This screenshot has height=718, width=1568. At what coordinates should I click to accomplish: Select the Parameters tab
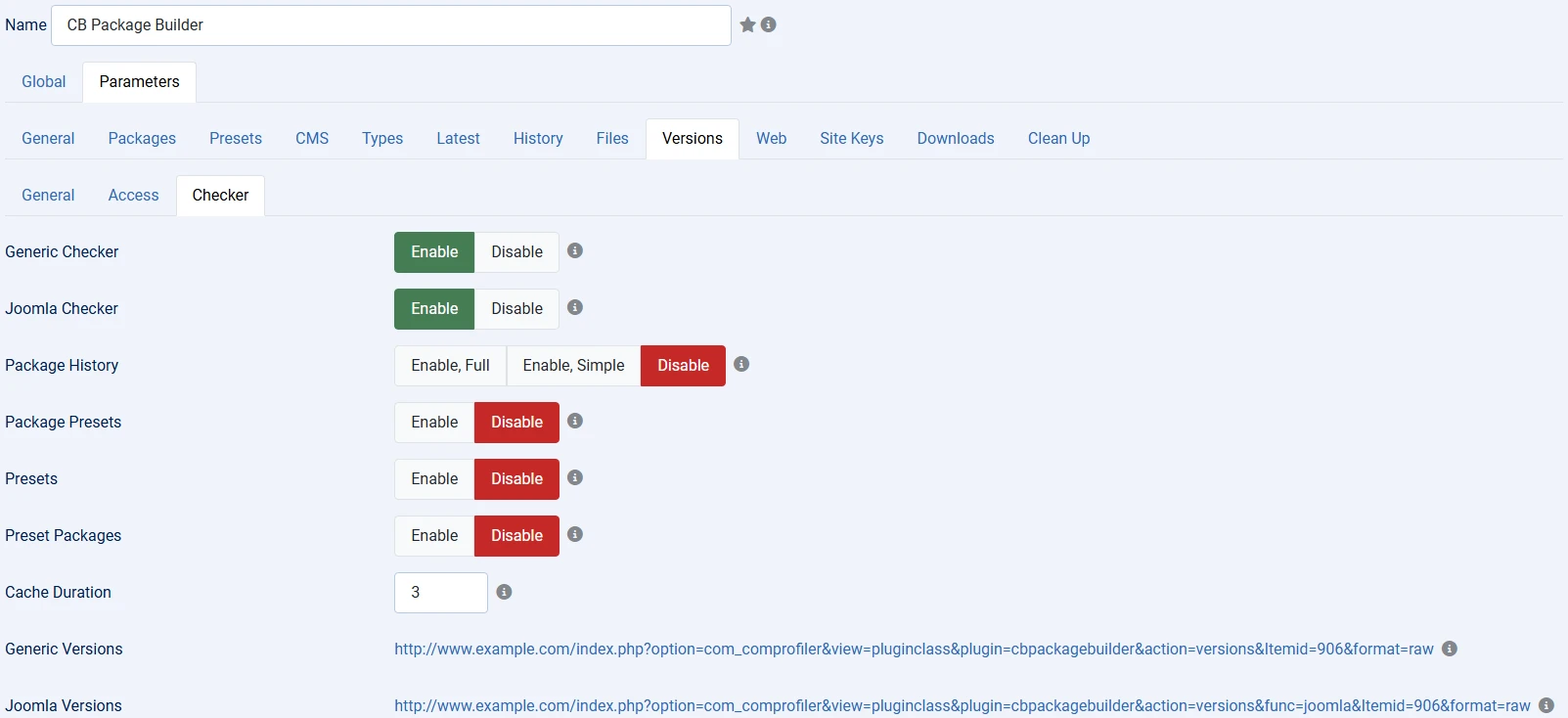139,82
